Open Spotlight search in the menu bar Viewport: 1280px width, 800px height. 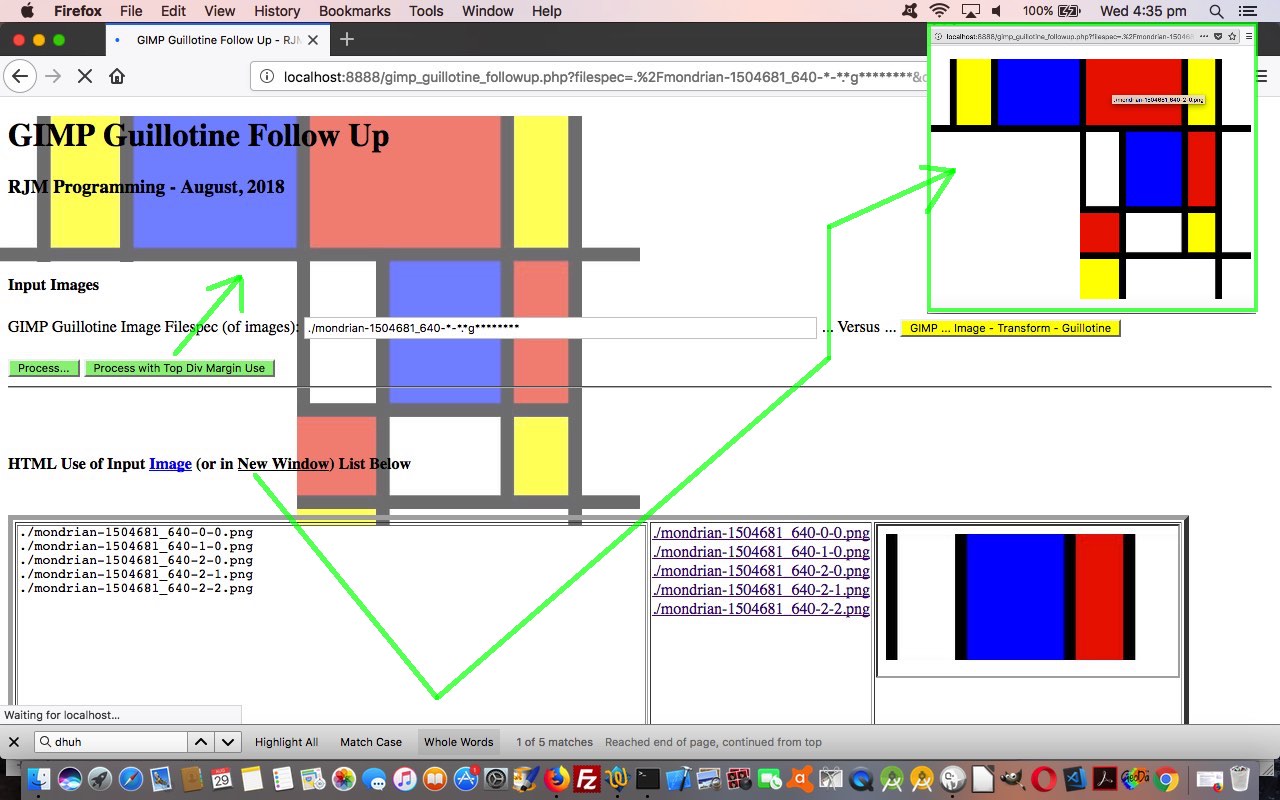pos(1216,11)
